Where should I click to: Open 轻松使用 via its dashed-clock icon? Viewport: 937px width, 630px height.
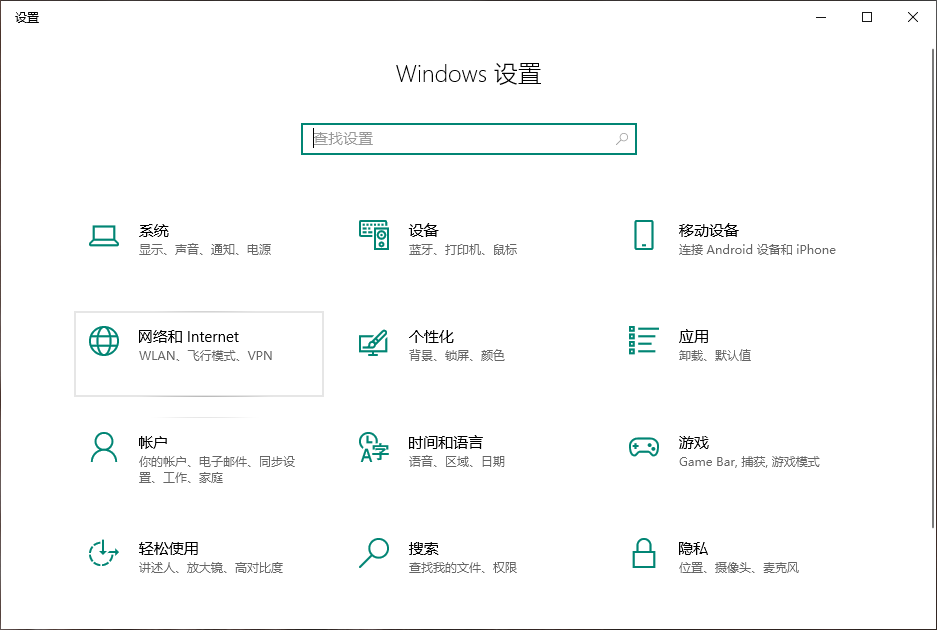coord(104,553)
